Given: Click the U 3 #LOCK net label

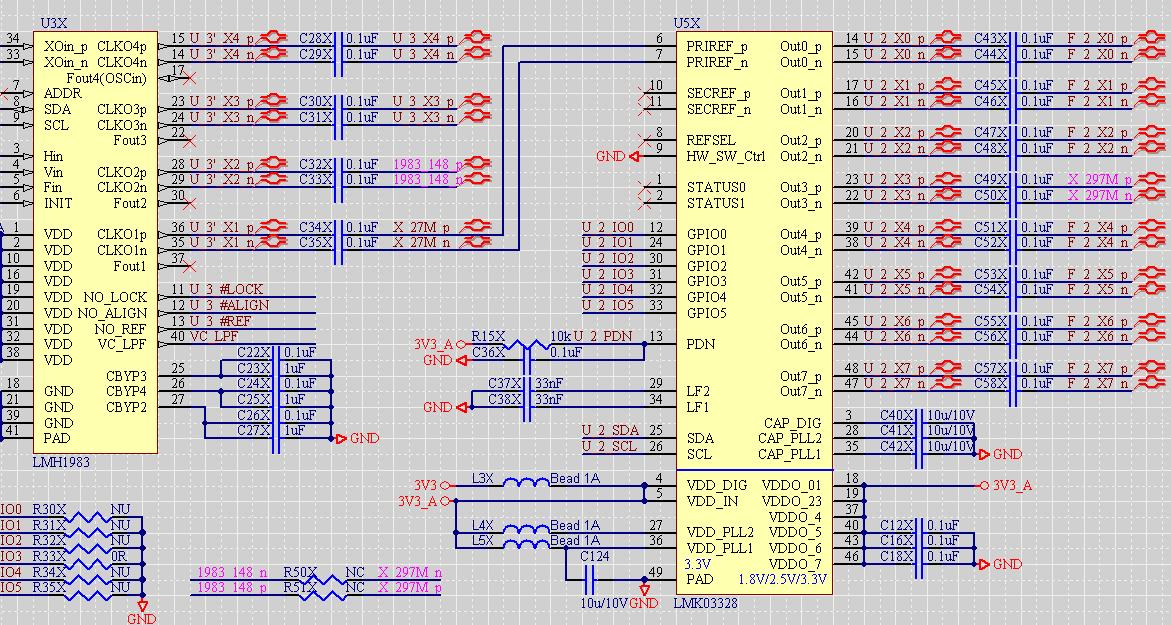Looking at the screenshot, I should click(226, 290).
